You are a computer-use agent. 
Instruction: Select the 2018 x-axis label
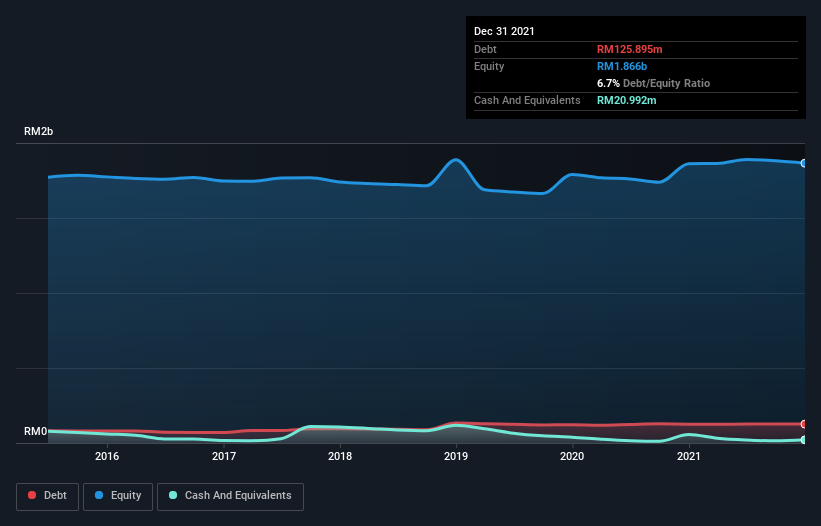click(x=340, y=456)
